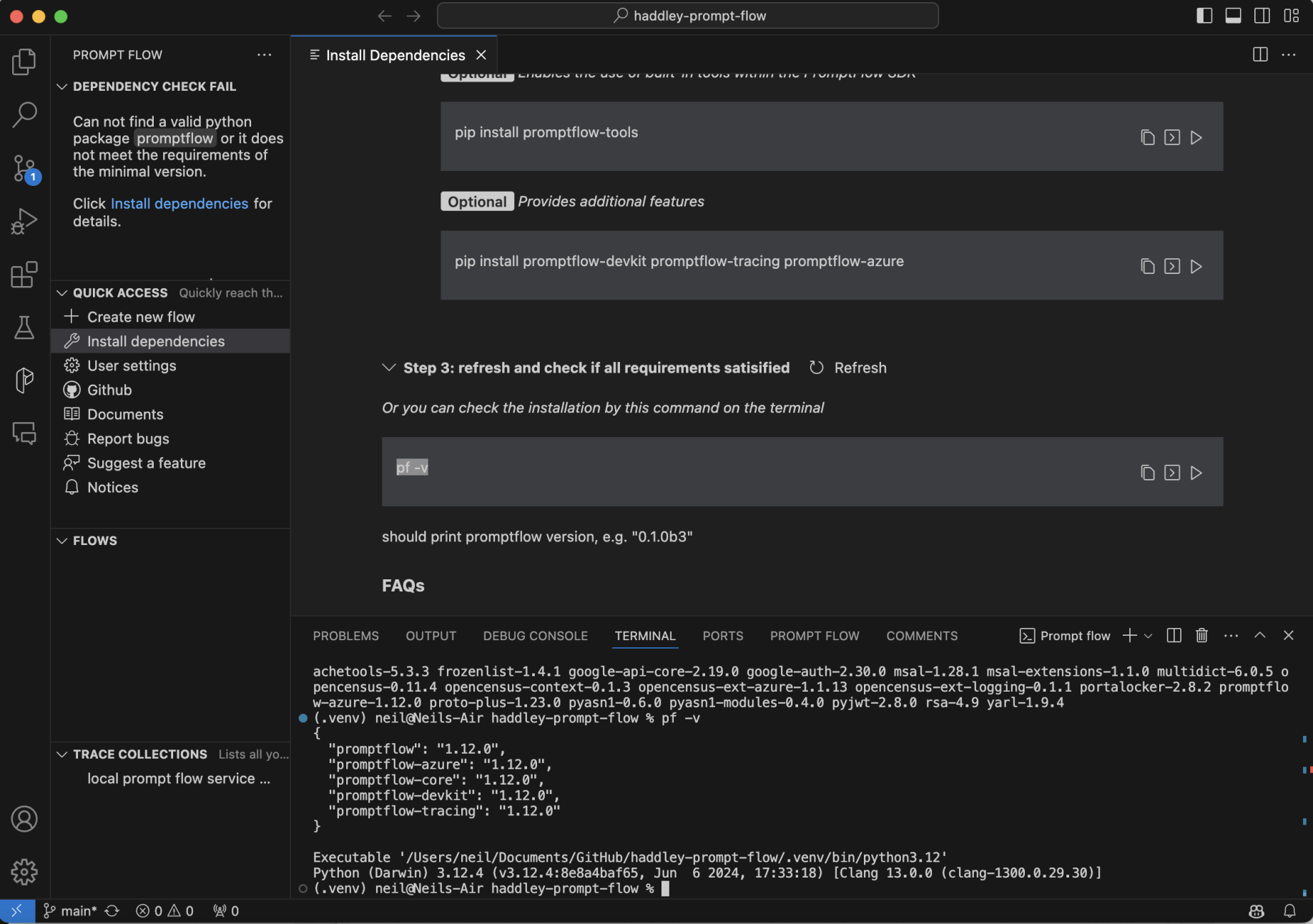Click the haddley-prompt-flow search box

pyautogui.click(x=687, y=16)
